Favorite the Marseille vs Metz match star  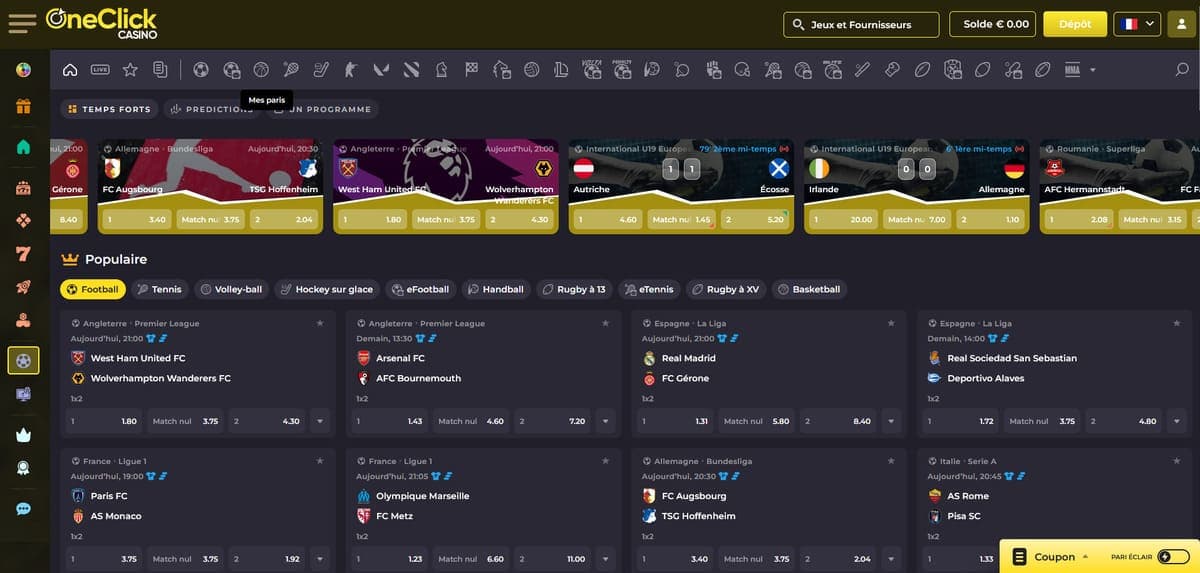tap(606, 461)
